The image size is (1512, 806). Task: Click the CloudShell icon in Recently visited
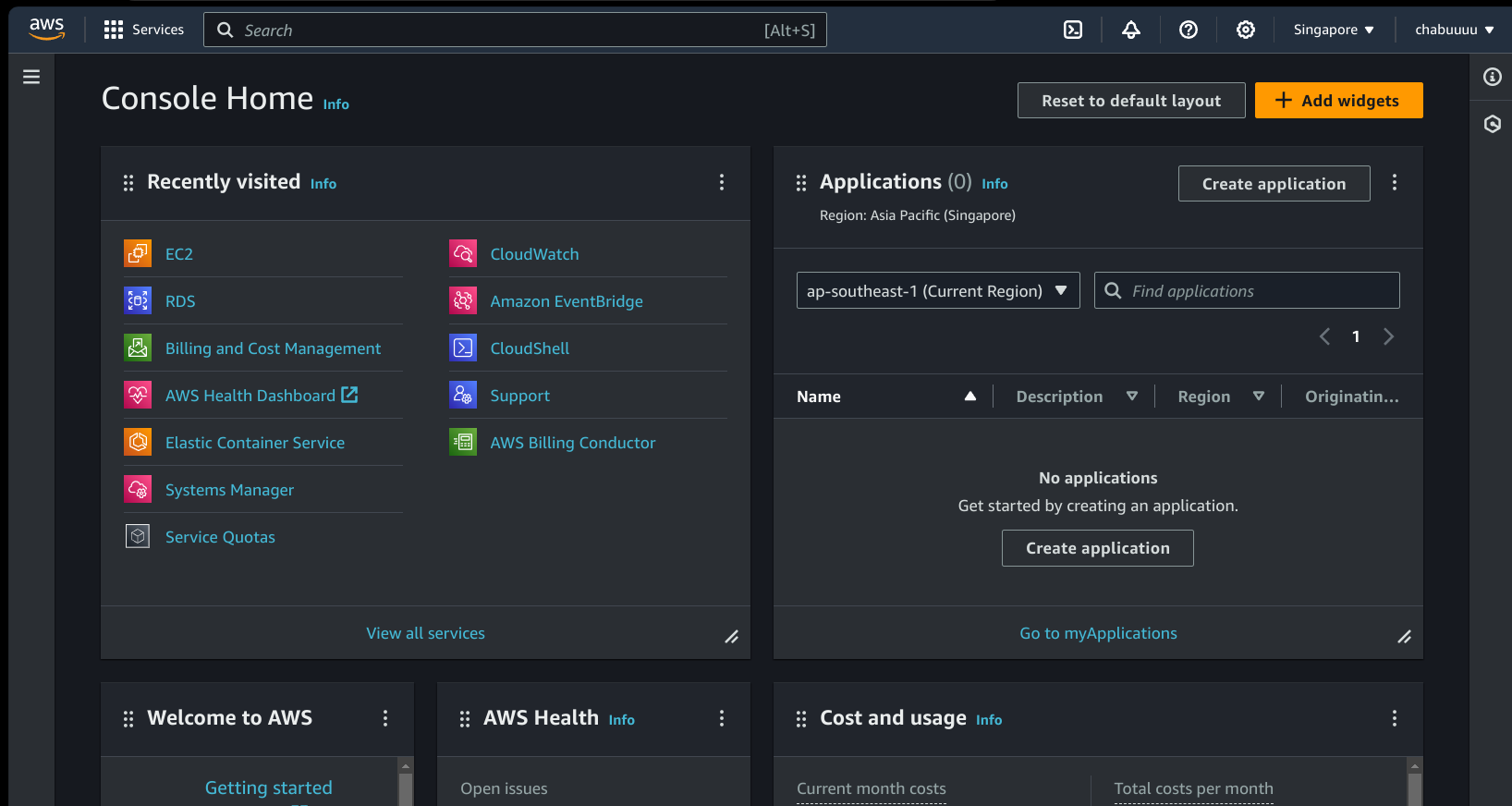coord(463,348)
